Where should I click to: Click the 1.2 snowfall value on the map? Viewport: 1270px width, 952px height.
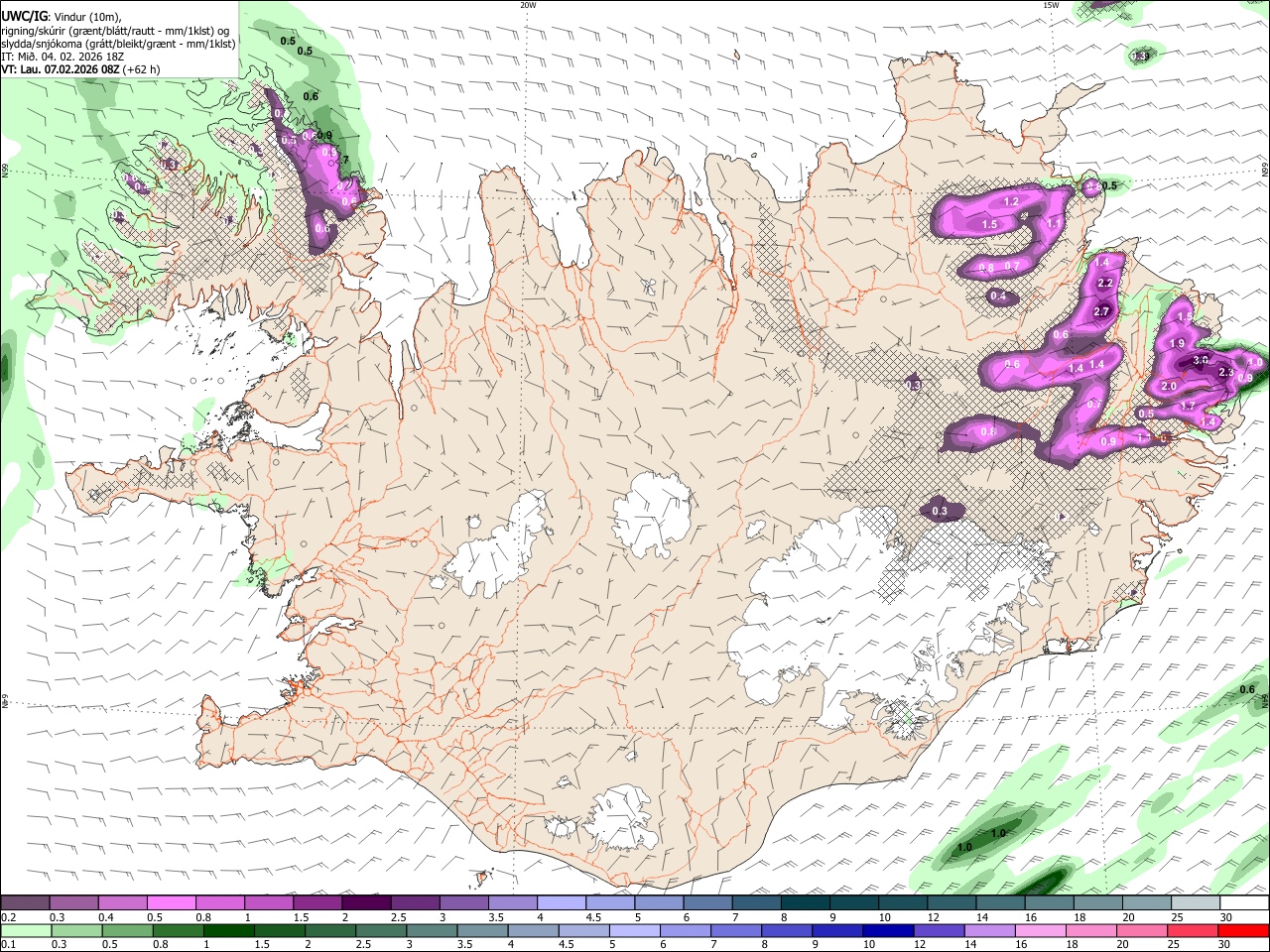[x=1012, y=201]
